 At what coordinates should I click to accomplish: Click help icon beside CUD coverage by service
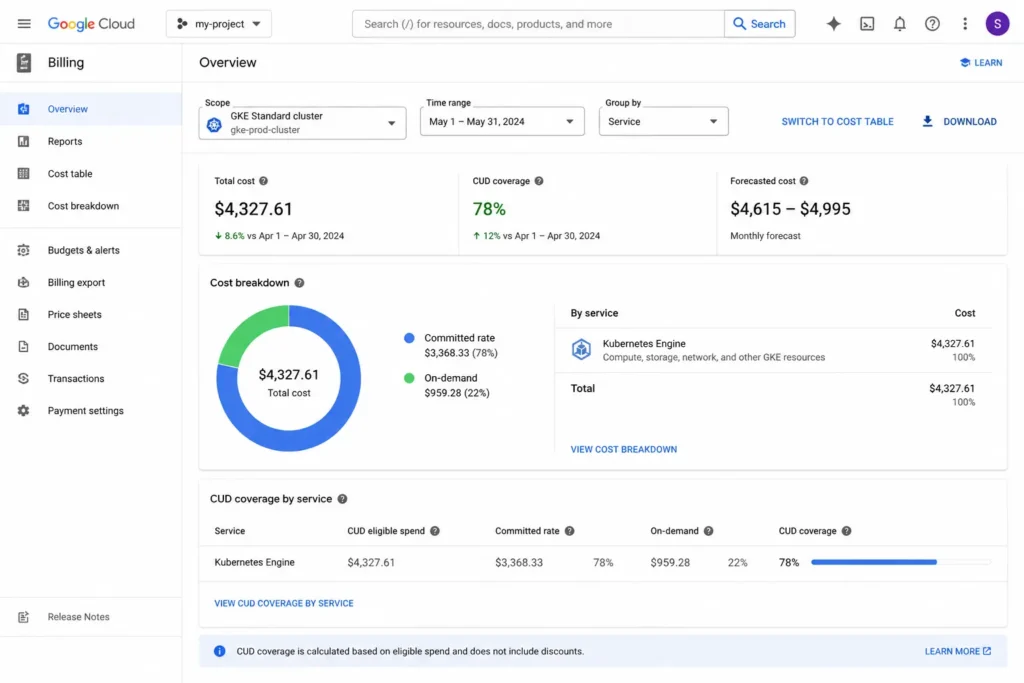[x=342, y=499]
